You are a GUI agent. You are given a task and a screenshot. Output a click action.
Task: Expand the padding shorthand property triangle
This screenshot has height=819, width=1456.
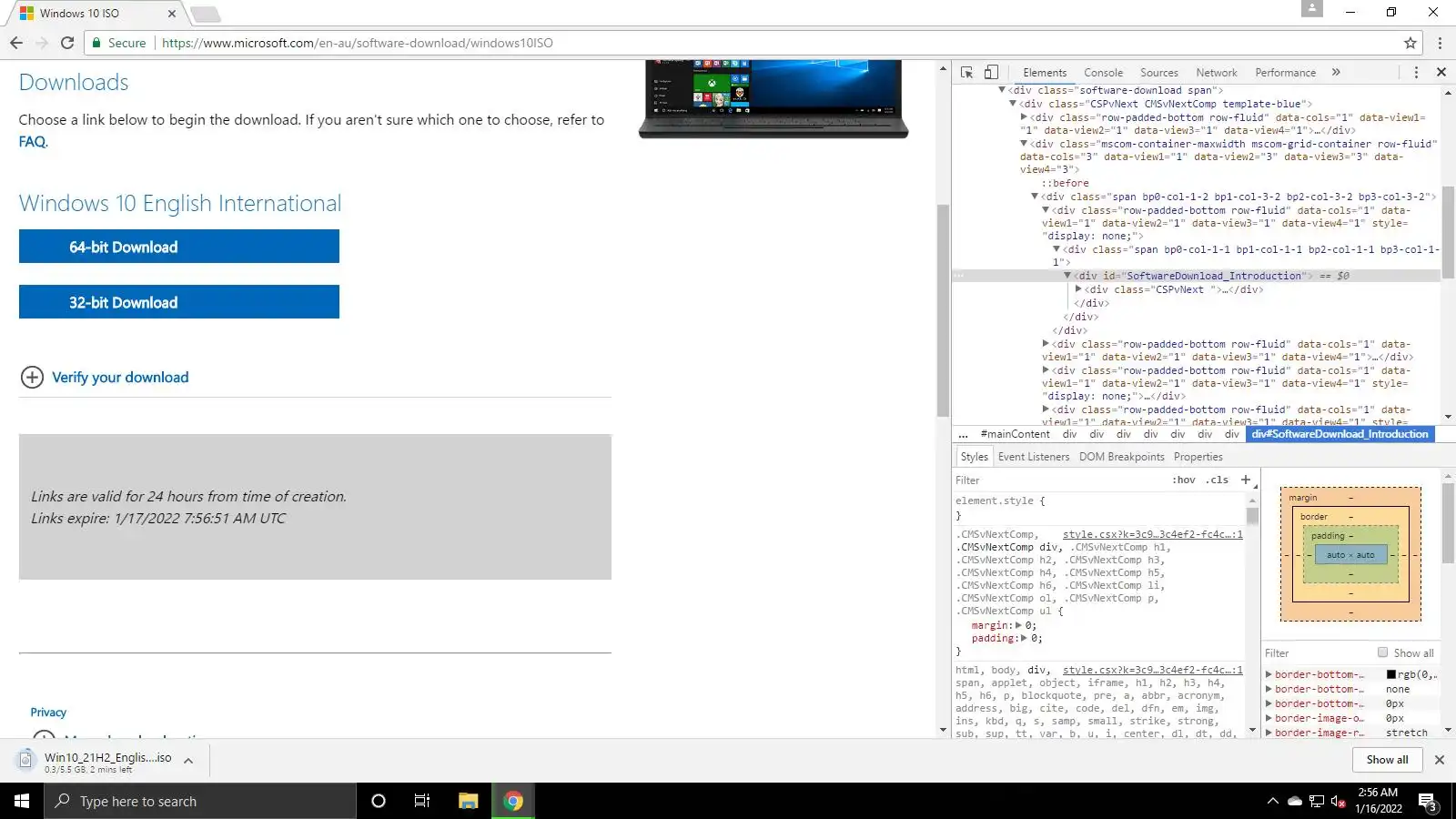click(x=1025, y=638)
